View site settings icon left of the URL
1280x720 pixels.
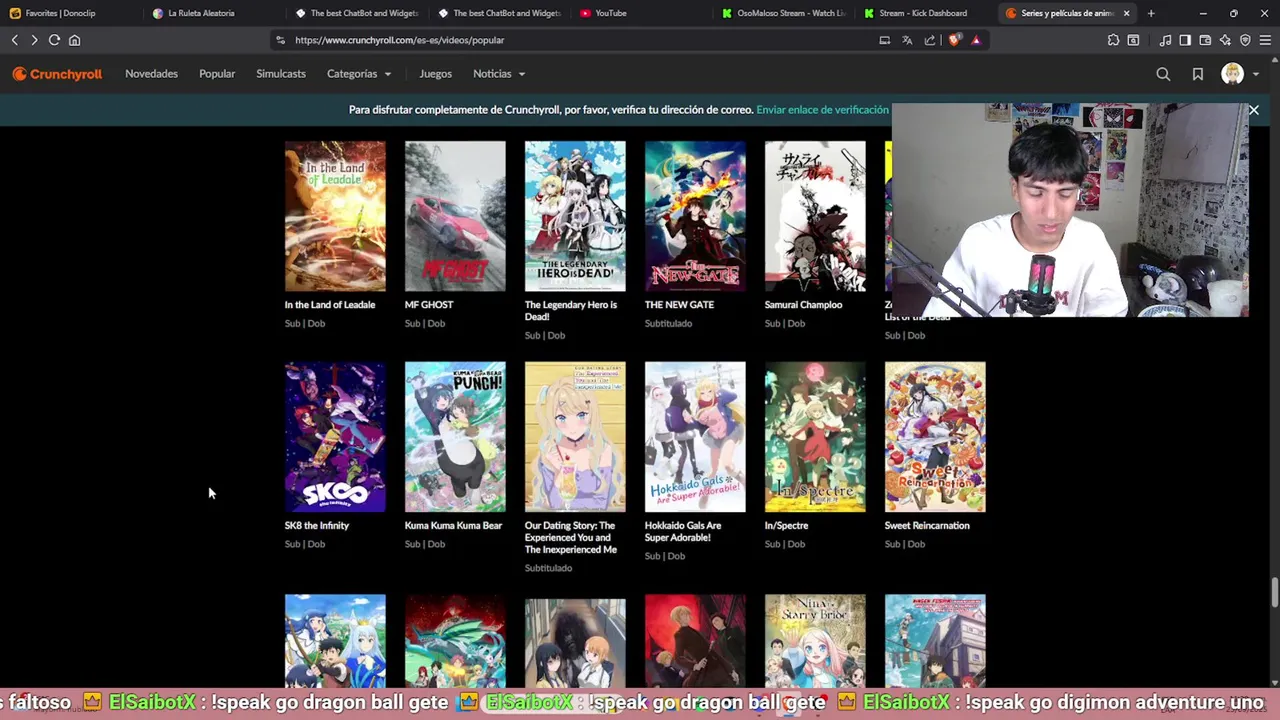(281, 40)
